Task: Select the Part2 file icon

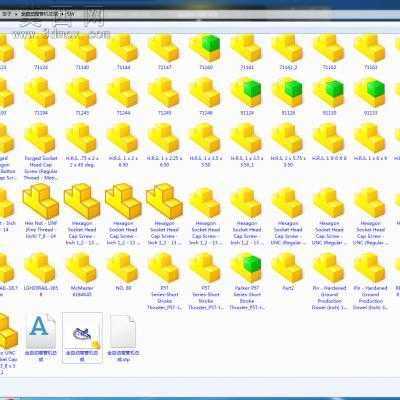Action: click(x=288, y=268)
